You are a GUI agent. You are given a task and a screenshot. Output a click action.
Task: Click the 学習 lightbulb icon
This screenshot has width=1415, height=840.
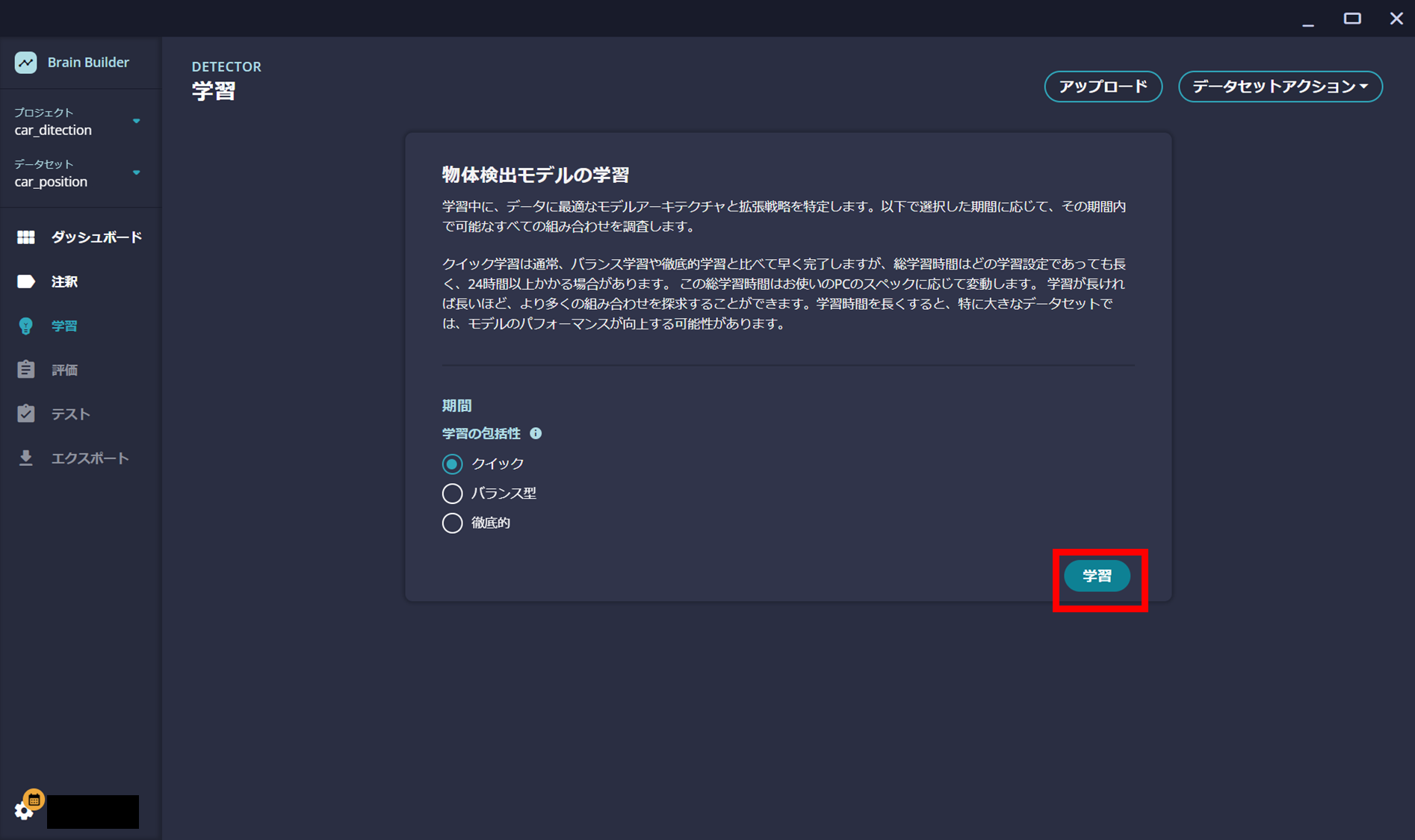coord(25,326)
